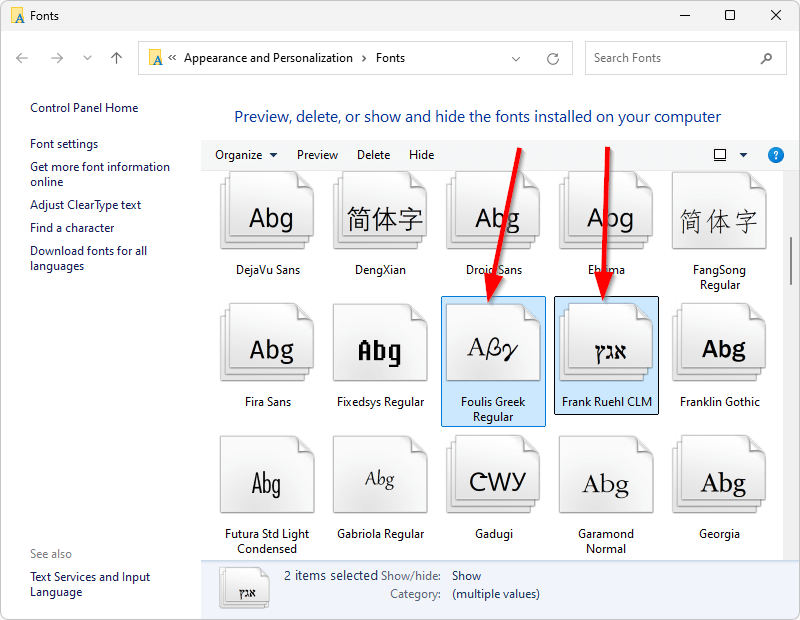Minimize the Fonts window
The width and height of the screenshot is (800, 620).
click(685, 15)
